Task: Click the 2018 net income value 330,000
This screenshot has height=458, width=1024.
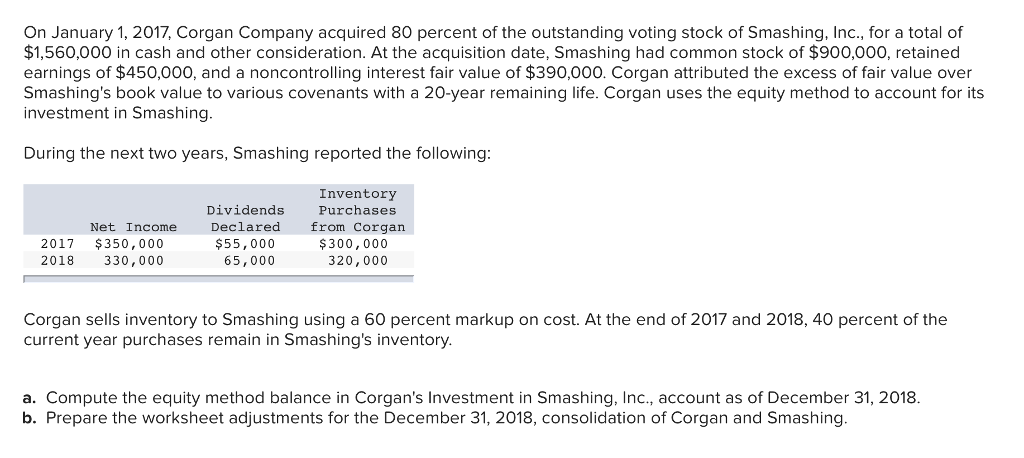Action: pyautogui.click(x=133, y=260)
